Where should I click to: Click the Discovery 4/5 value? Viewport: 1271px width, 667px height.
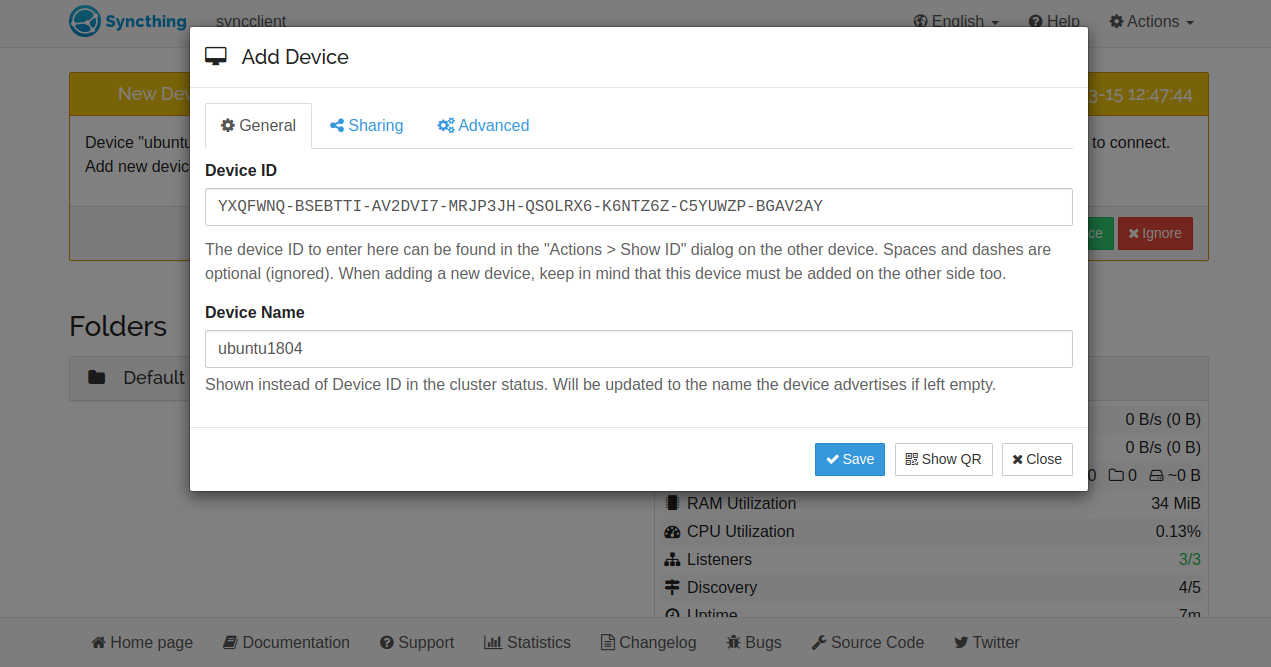click(x=1189, y=588)
